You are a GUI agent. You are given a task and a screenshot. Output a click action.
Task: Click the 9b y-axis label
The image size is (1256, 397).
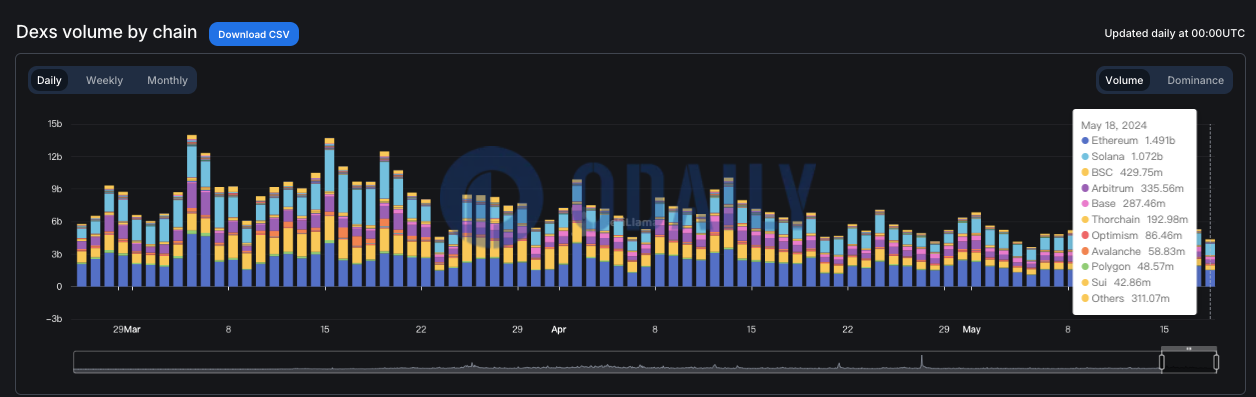click(x=56, y=189)
